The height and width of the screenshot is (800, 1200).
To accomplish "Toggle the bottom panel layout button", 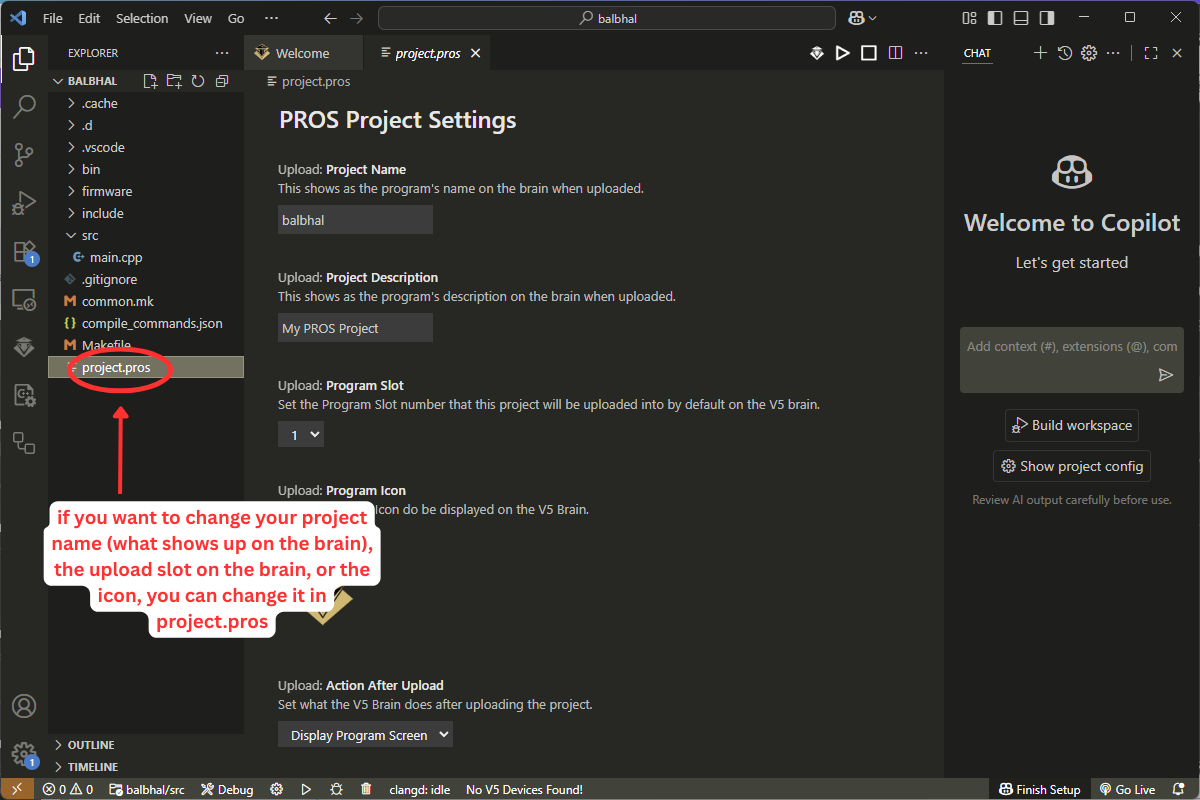I will point(1021,18).
